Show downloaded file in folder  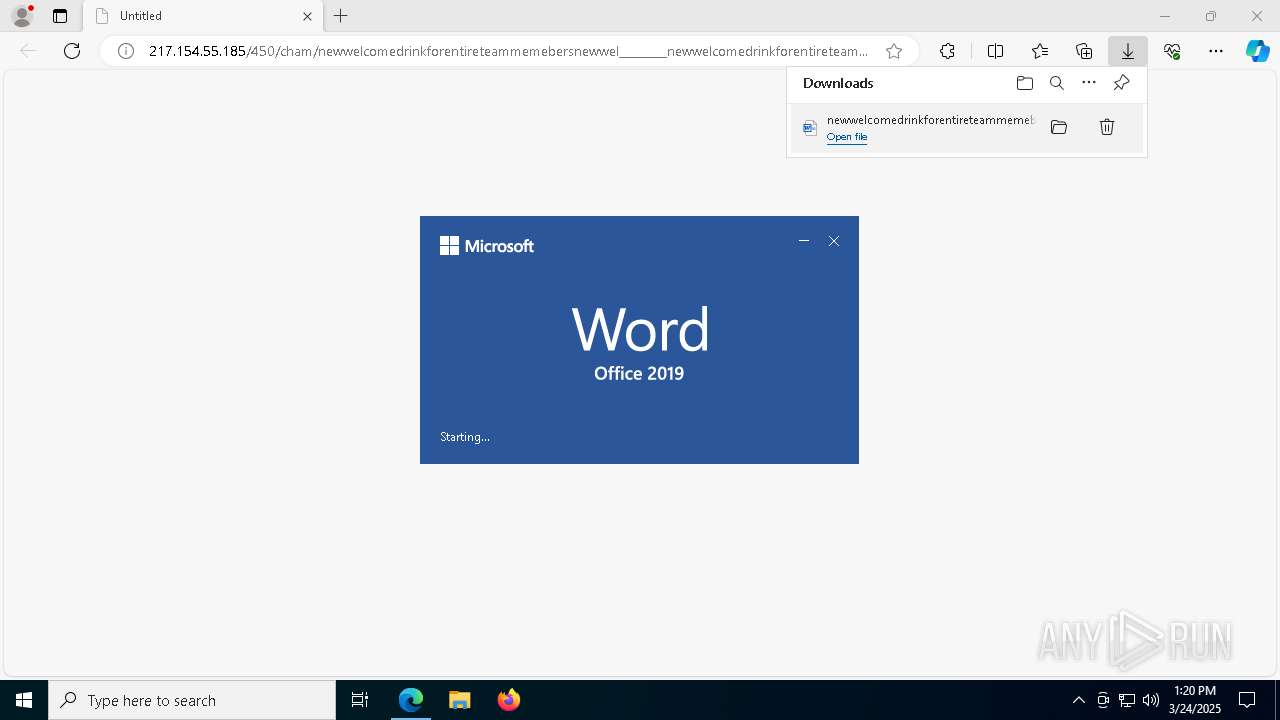click(1059, 127)
